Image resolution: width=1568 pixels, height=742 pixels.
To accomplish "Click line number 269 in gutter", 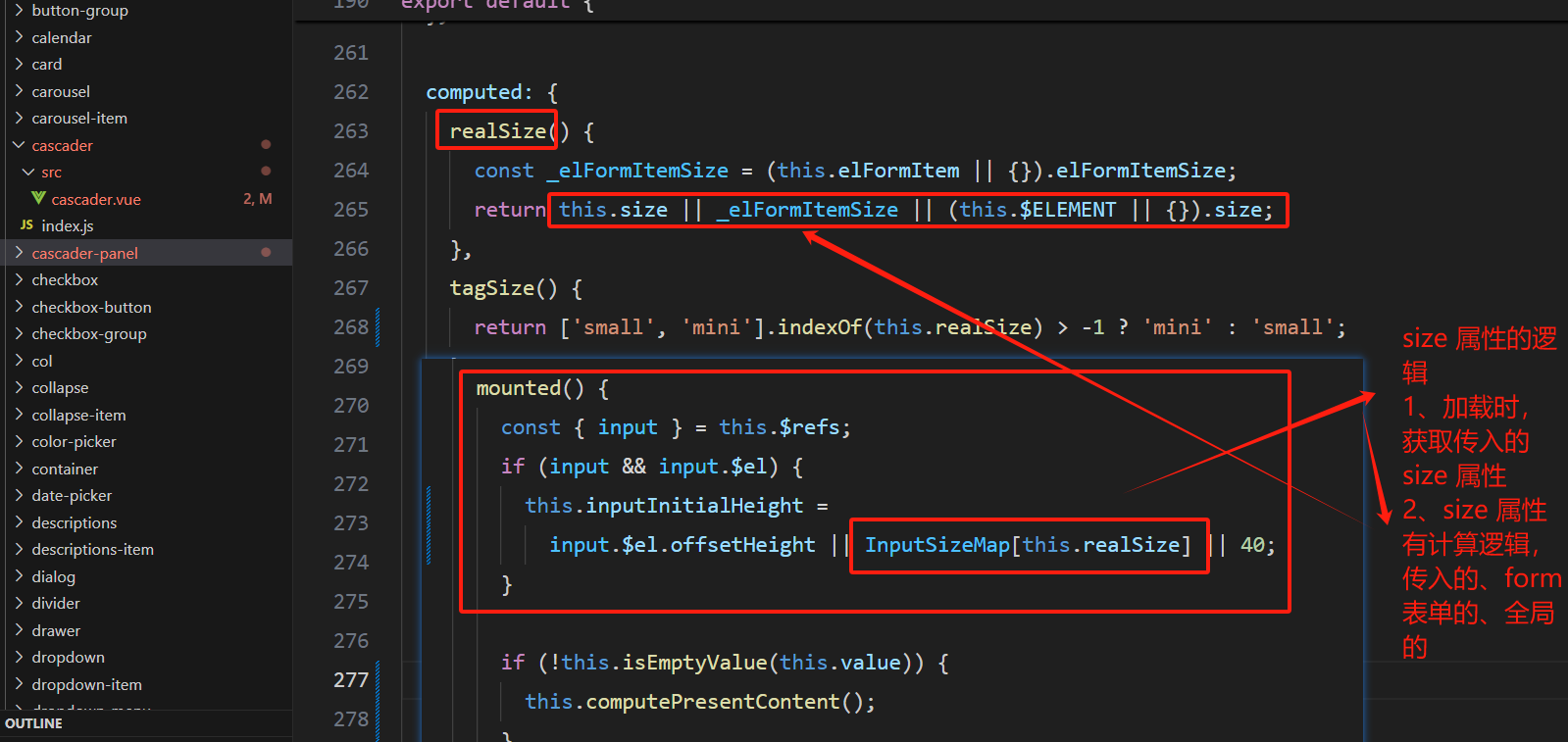I will click(x=351, y=367).
